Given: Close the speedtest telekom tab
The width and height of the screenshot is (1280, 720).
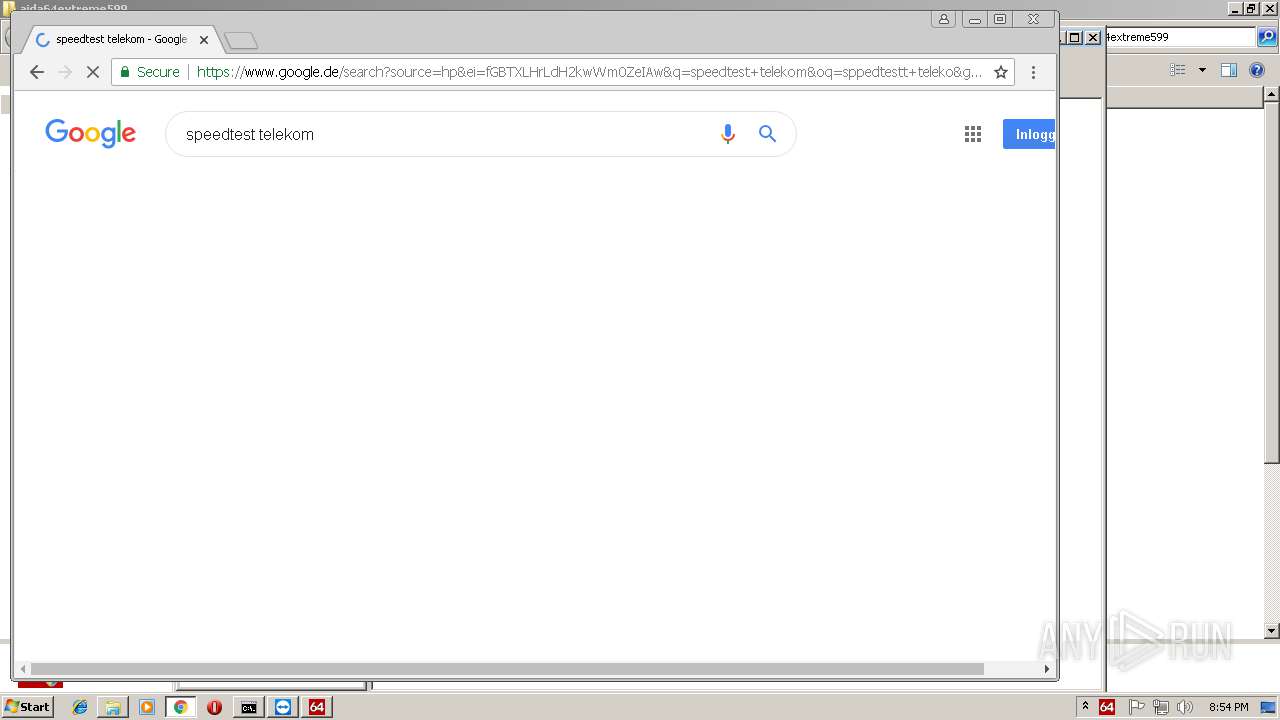Looking at the screenshot, I should [204, 40].
